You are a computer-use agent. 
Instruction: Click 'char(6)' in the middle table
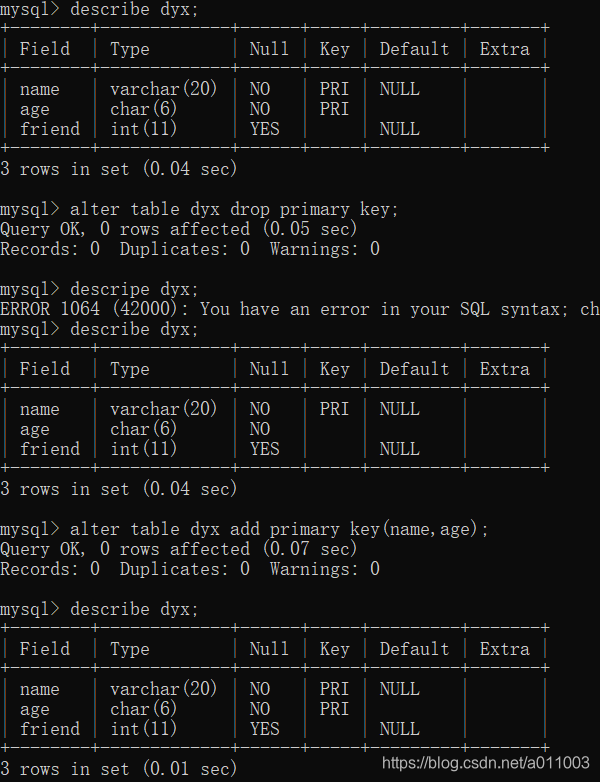144,429
